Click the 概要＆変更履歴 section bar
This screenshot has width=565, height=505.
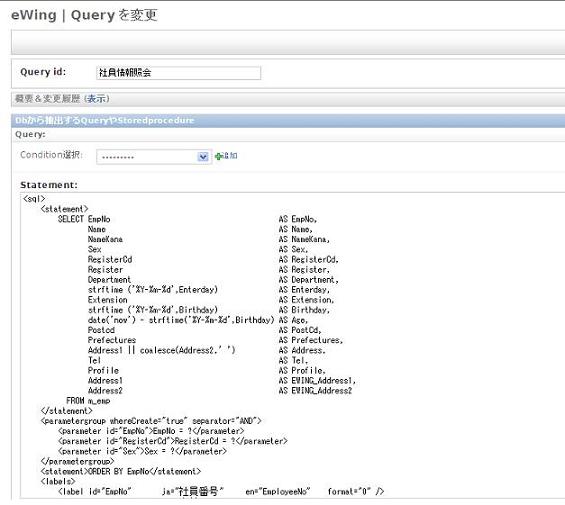pyautogui.click(x=288, y=99)
